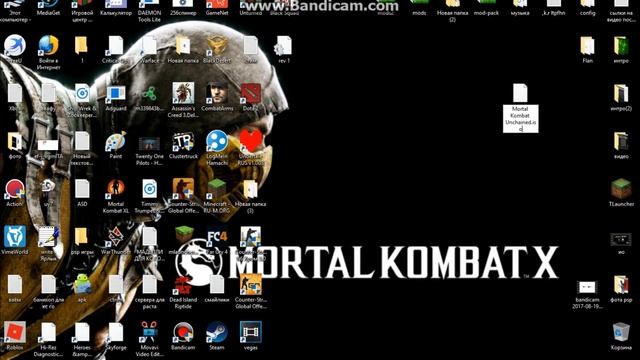Open the CombatArms game icon
Image resolution: width=640 pixels, height=360 pixels.
pos(217,93)
